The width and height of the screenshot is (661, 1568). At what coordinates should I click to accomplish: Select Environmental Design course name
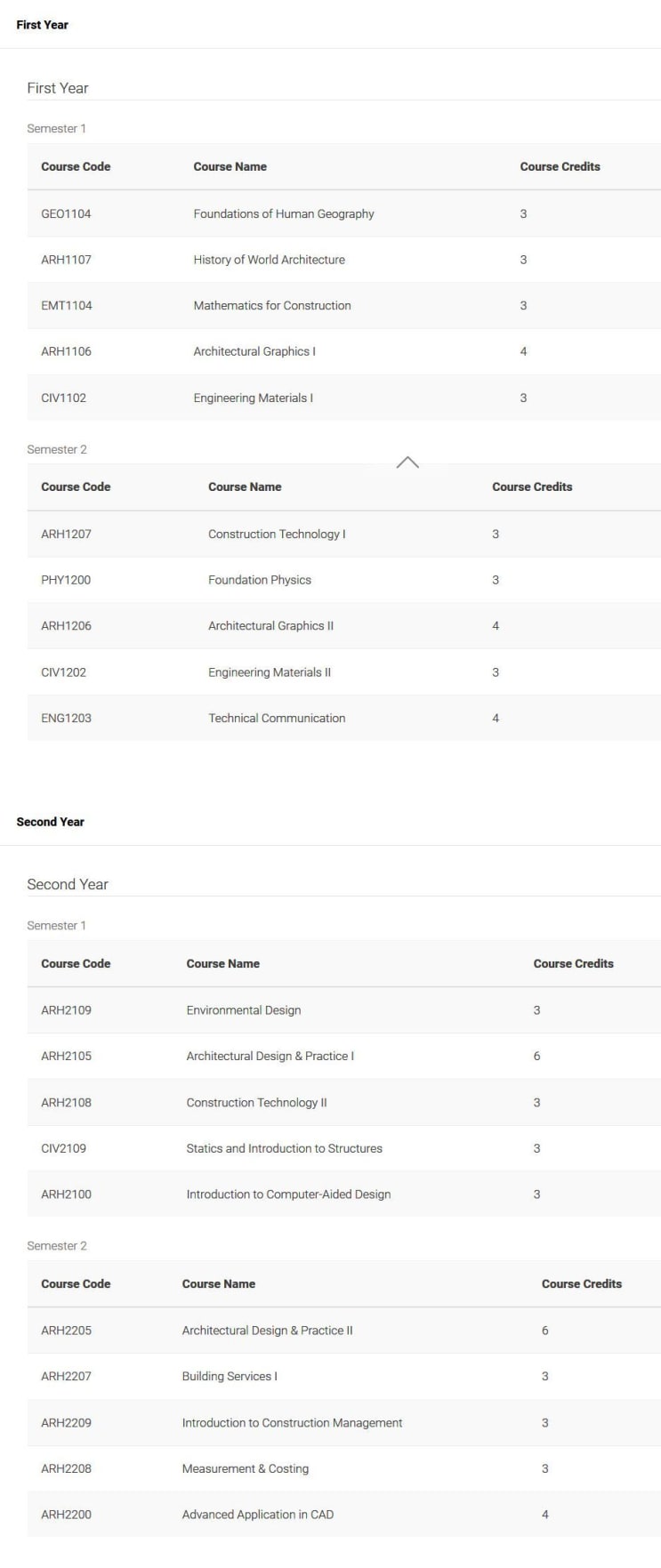[x=244, y=1010]
